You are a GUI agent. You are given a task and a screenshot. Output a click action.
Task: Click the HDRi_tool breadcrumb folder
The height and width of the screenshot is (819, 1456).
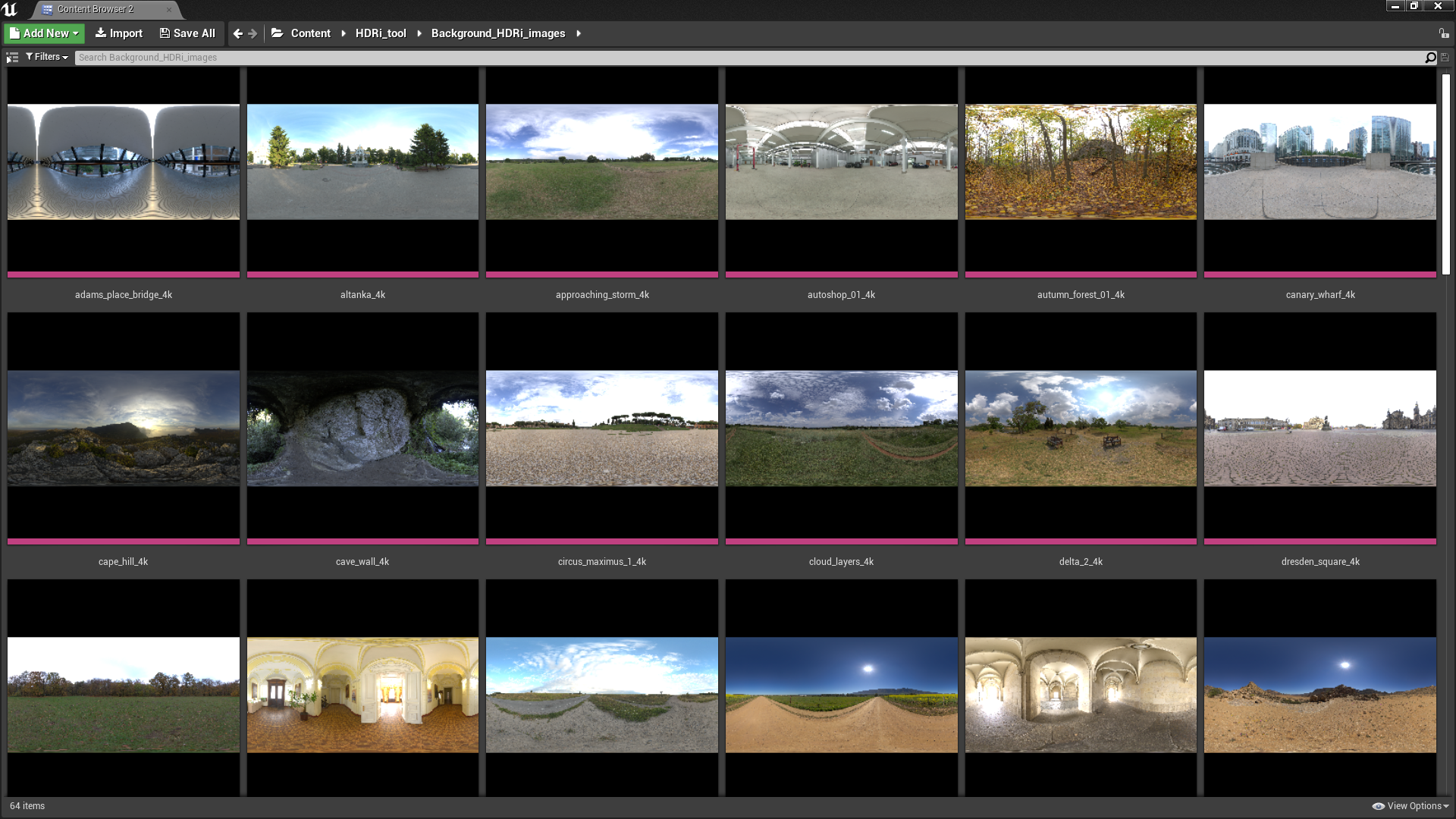pyautogui.click(x=381, y=33)
